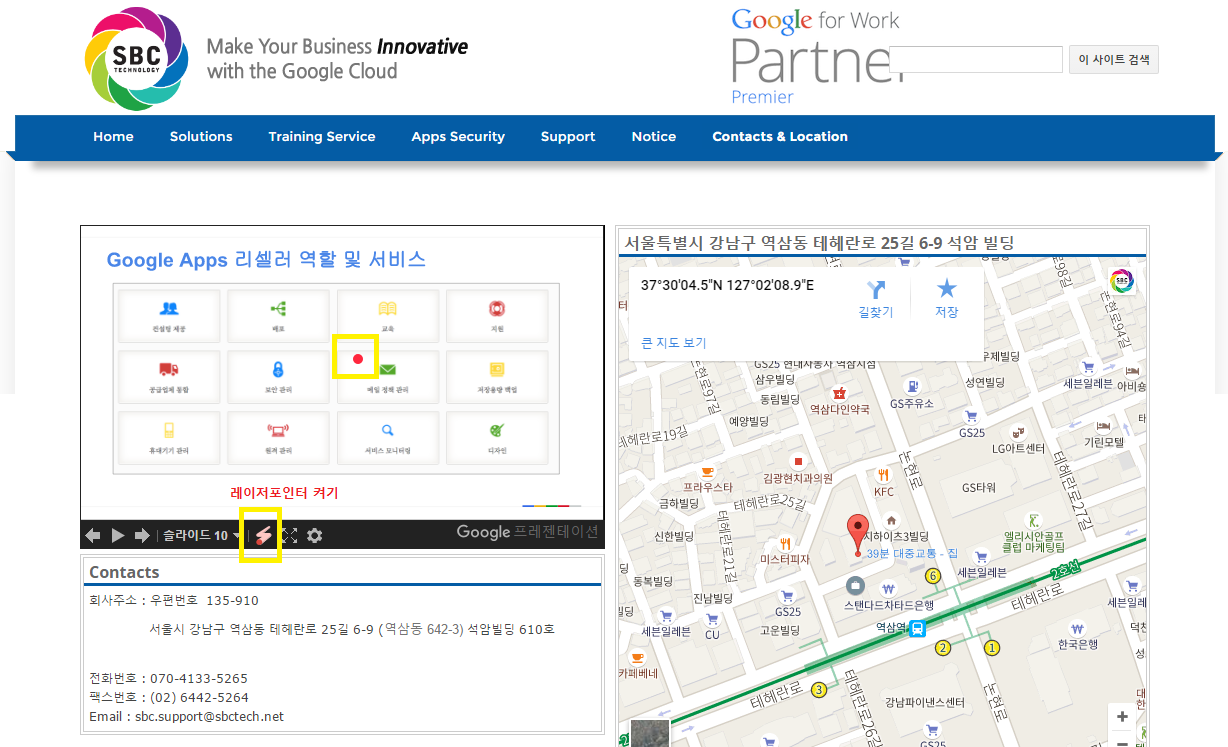Open Contacts & Location menu
Viewport: 1228px width, 747px height.
click(780, 137)
